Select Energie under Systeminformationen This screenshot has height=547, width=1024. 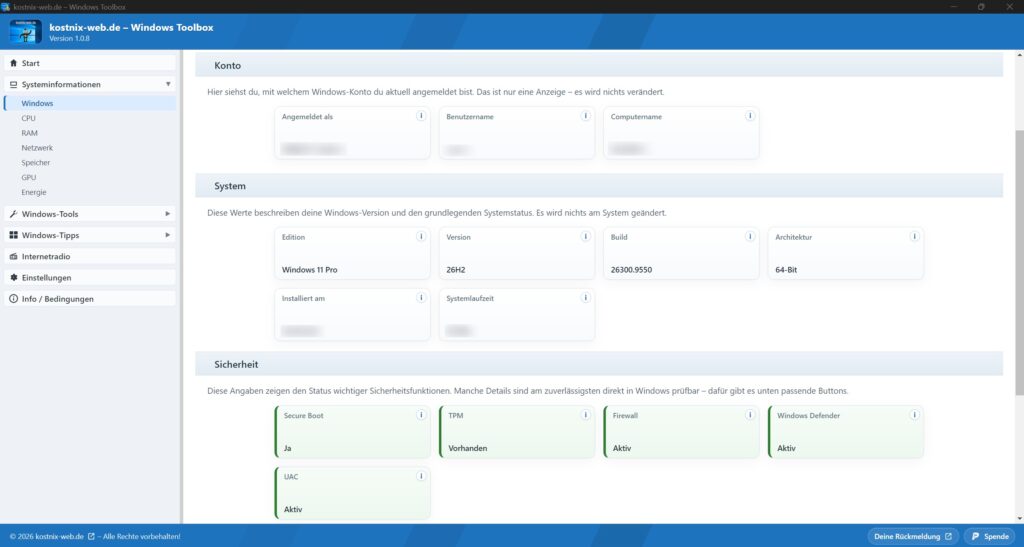pos(34,193)
